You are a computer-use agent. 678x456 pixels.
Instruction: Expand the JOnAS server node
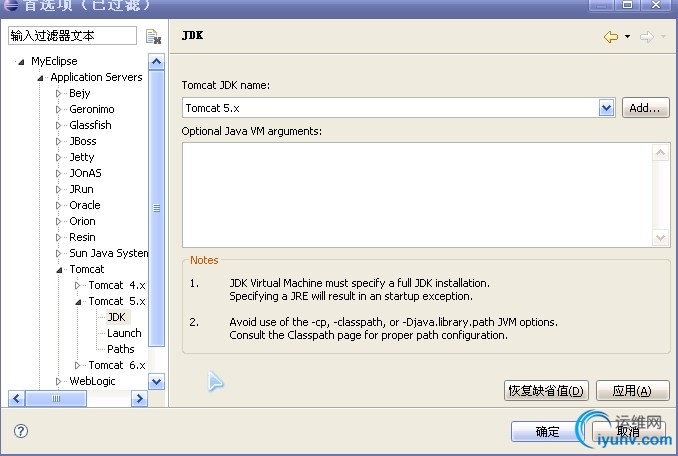(58, 173)
